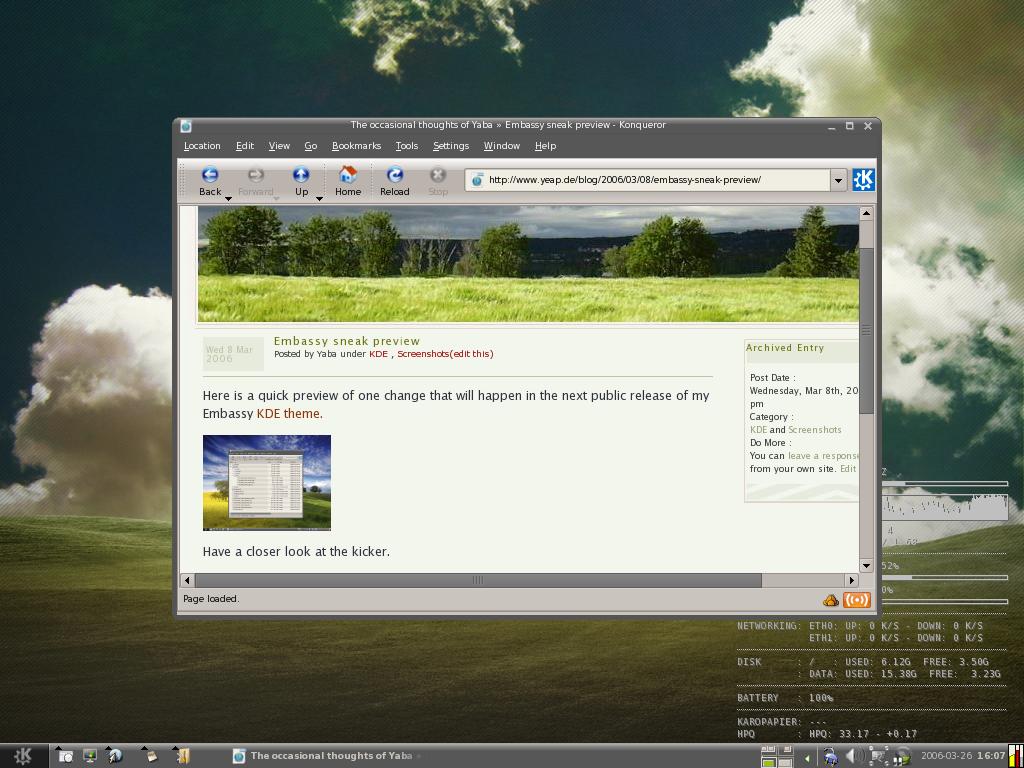Click the vertical scrollbar thumb

coord(866,331)
